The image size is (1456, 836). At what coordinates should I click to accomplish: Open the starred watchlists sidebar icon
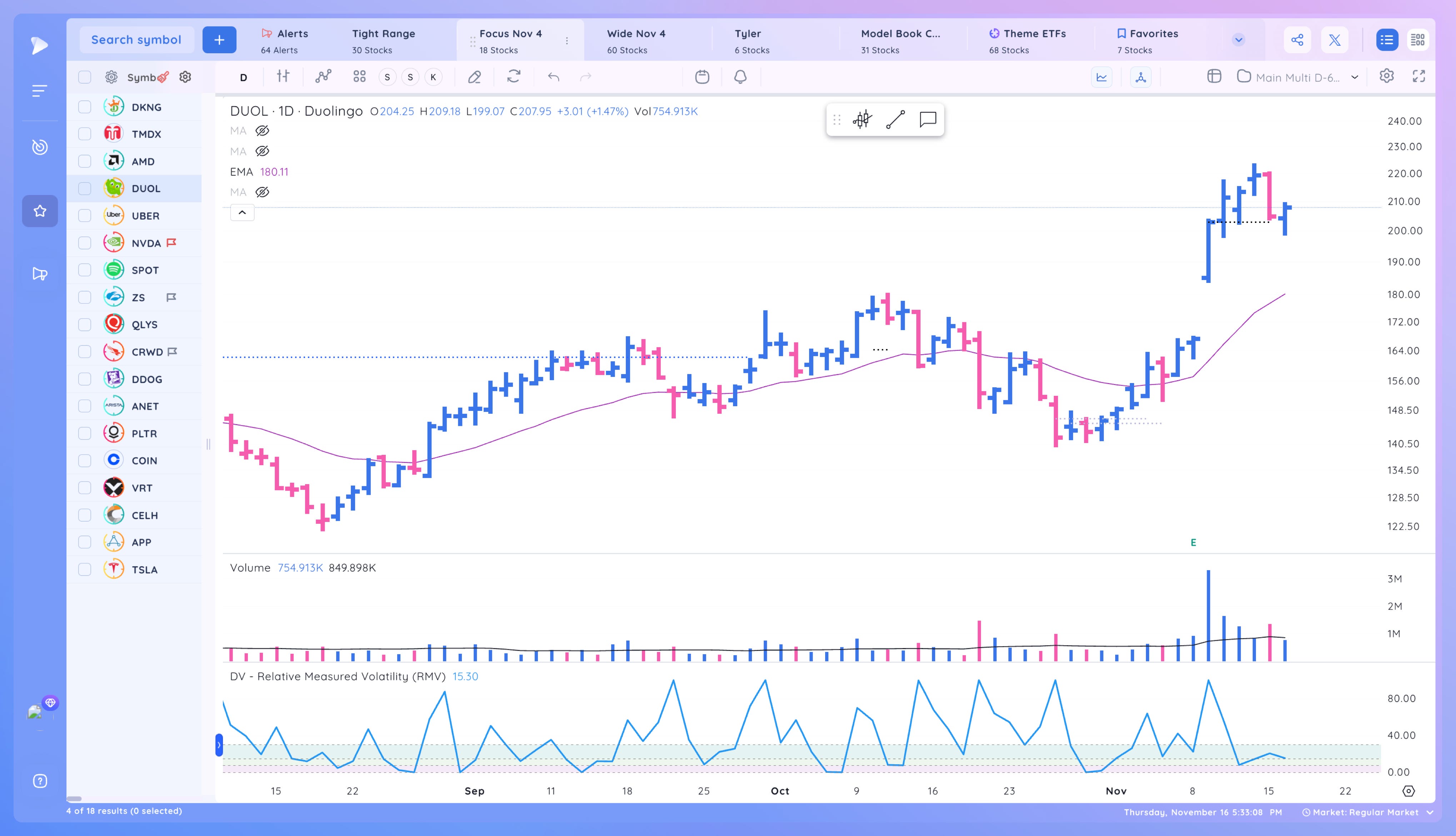click(40, 211)
